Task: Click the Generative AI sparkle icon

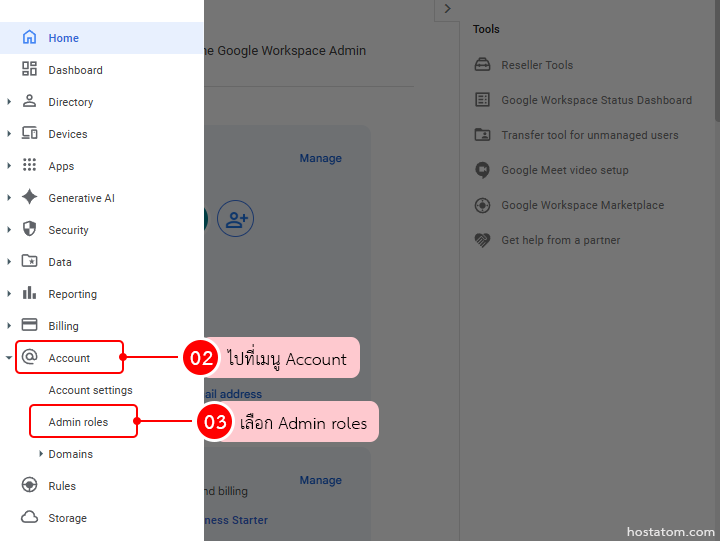Action: pos(29,197)
